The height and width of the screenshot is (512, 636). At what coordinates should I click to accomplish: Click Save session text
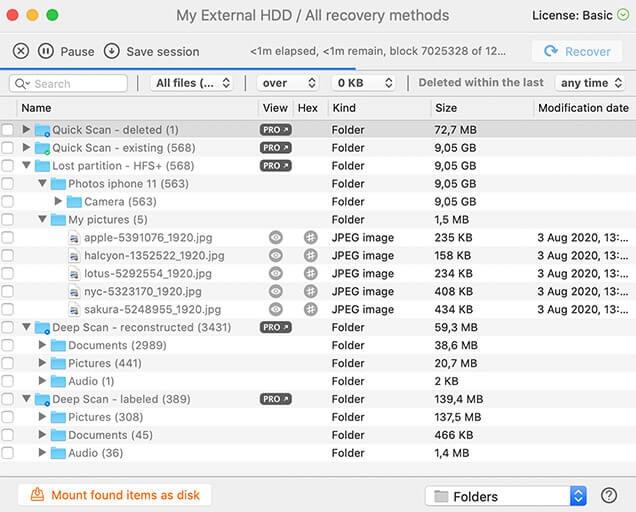click(x=163, y=52)
